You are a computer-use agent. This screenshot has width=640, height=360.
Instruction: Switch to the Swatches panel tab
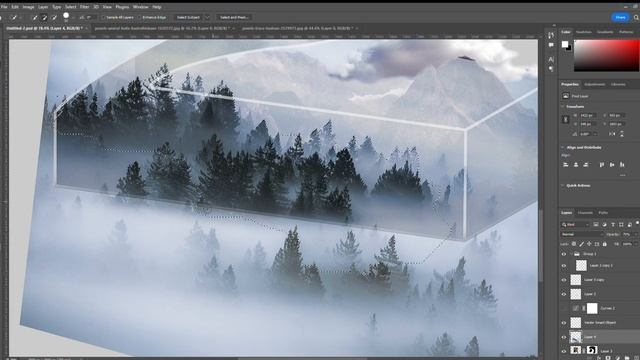[x=584, y=32]
